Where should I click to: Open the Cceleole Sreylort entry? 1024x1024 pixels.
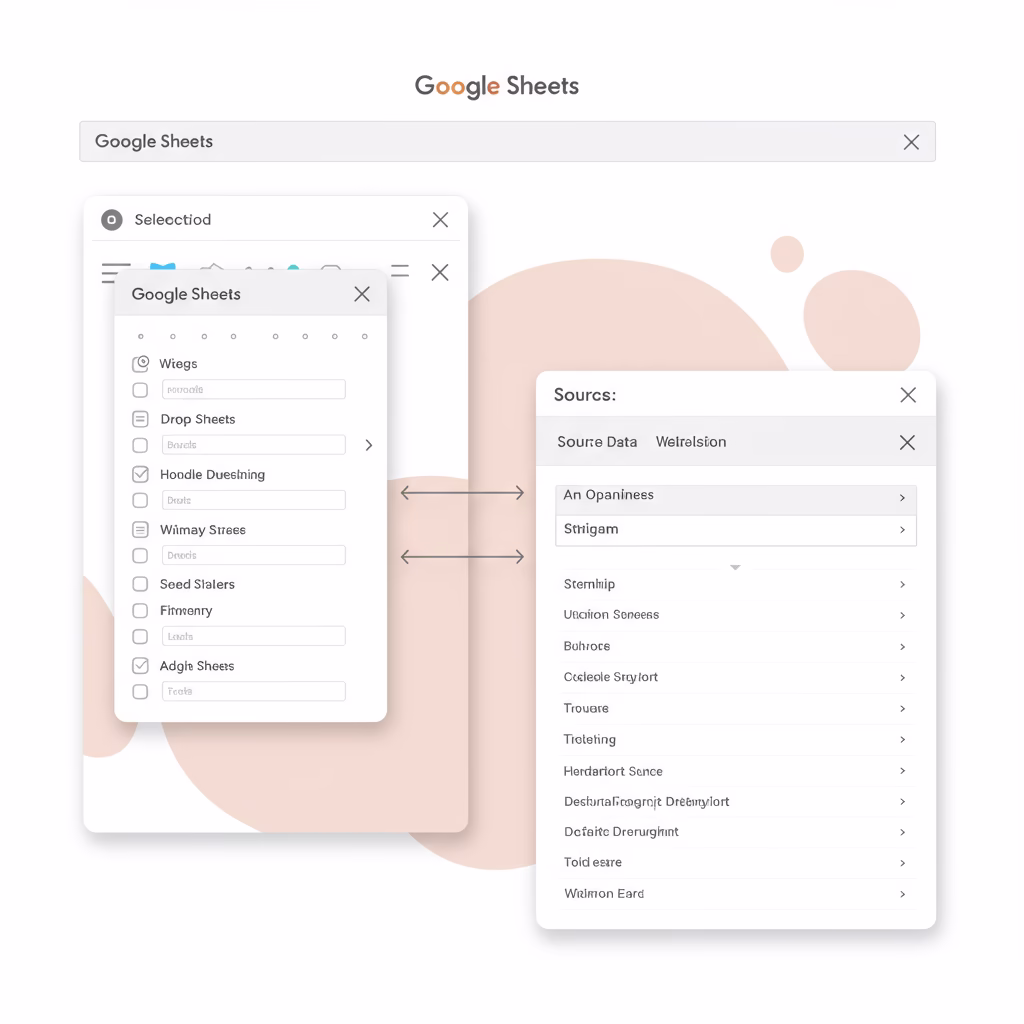pyautogui.click(x=735, y=677)
